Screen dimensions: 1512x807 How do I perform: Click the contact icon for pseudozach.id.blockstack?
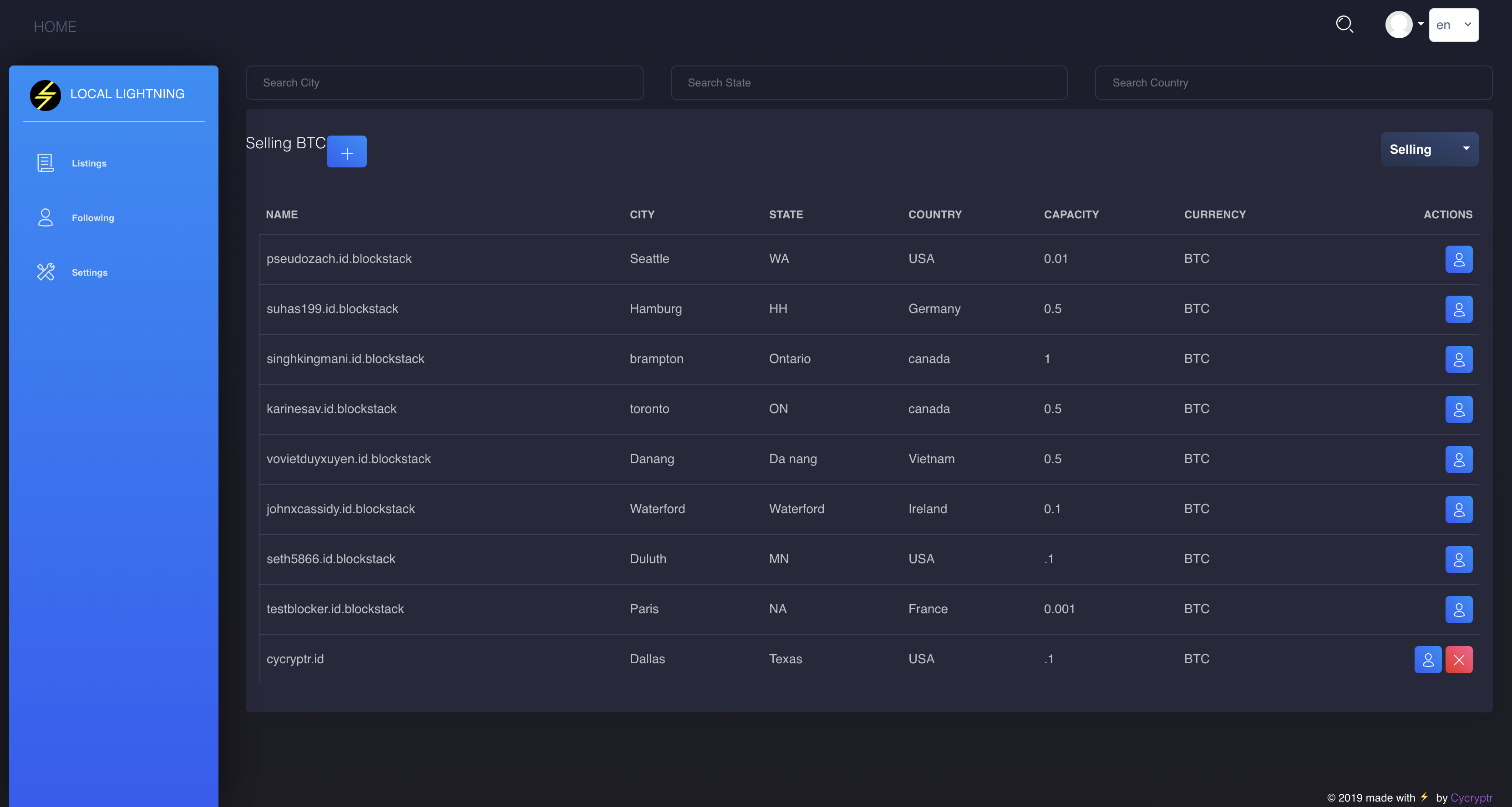(x=1459, y=259)
